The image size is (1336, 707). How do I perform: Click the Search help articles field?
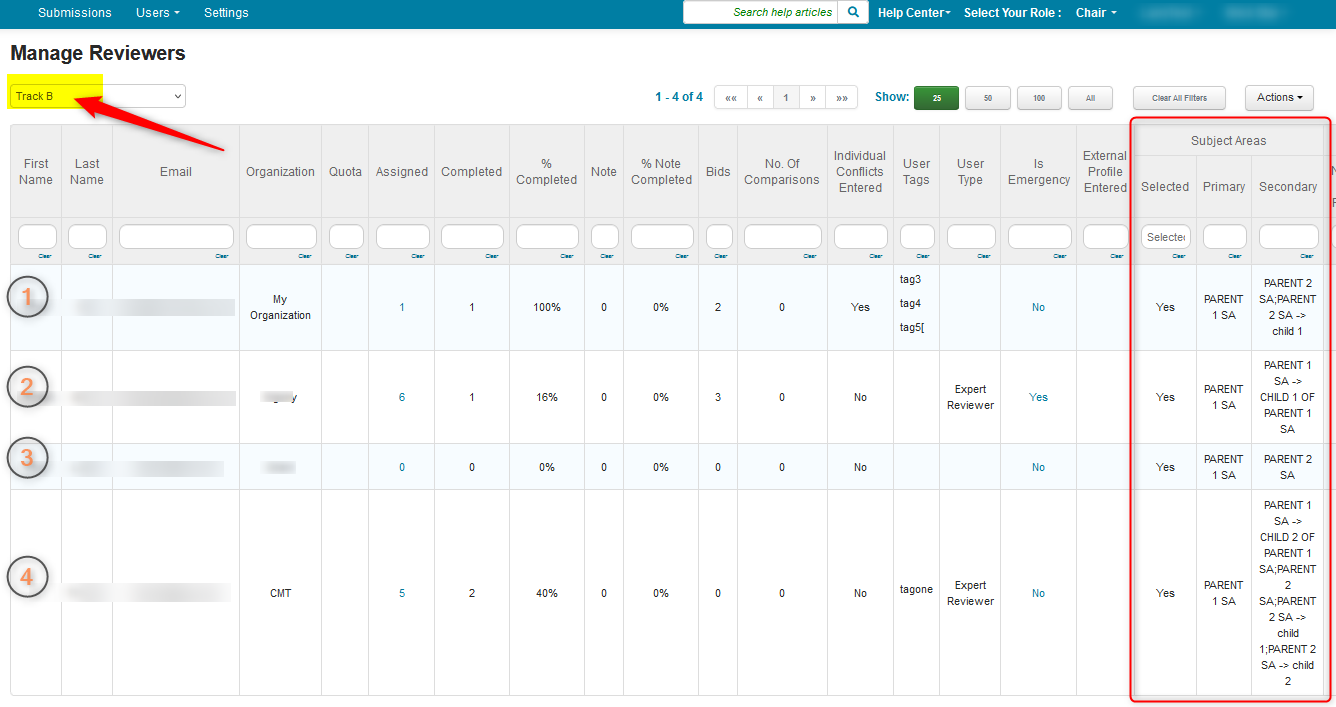pyautogui.click(x=761, y=12)
